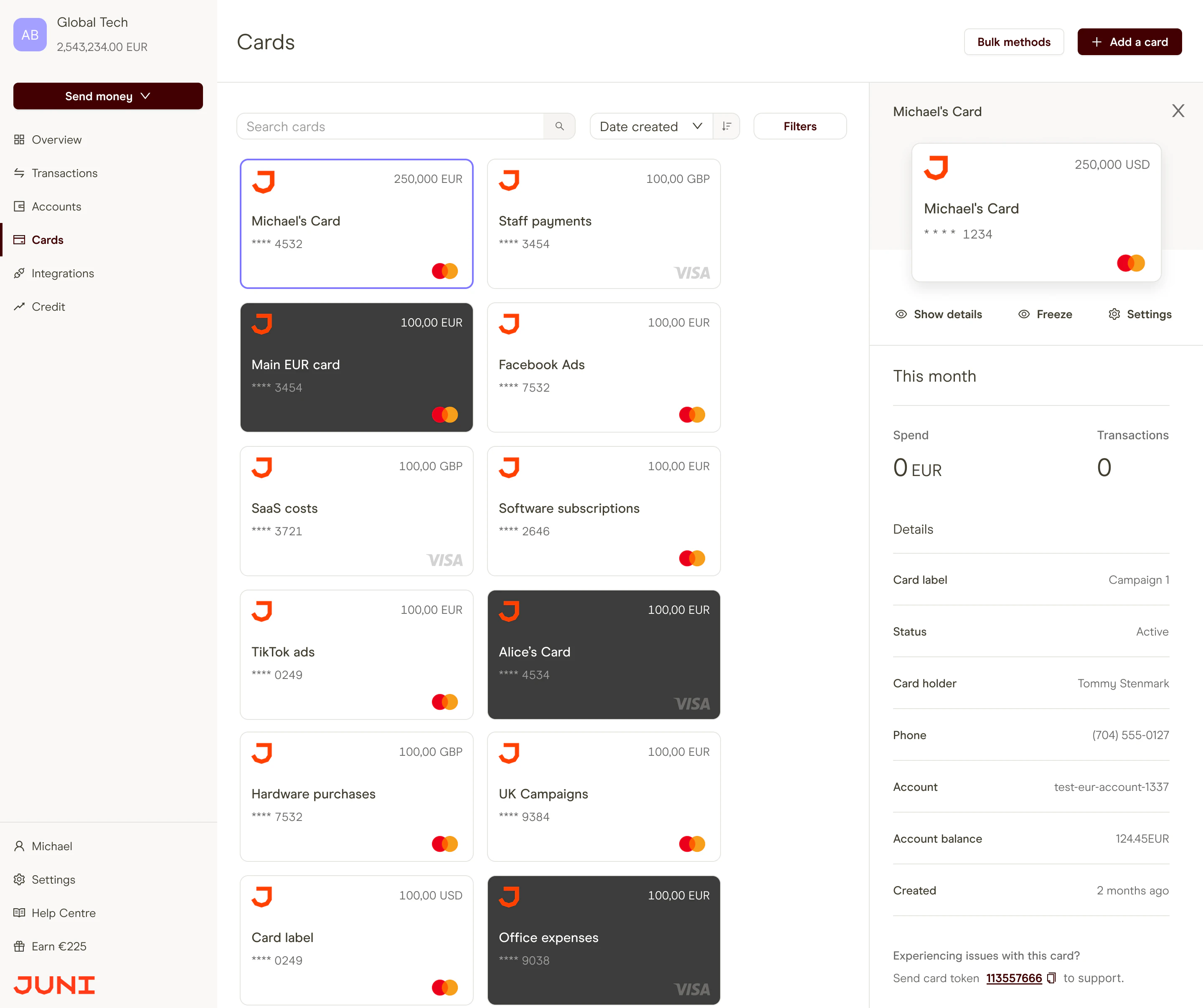Click the Add a card button
The height and width of the screenshot is (1008, 1203).
coord(1129,41)
